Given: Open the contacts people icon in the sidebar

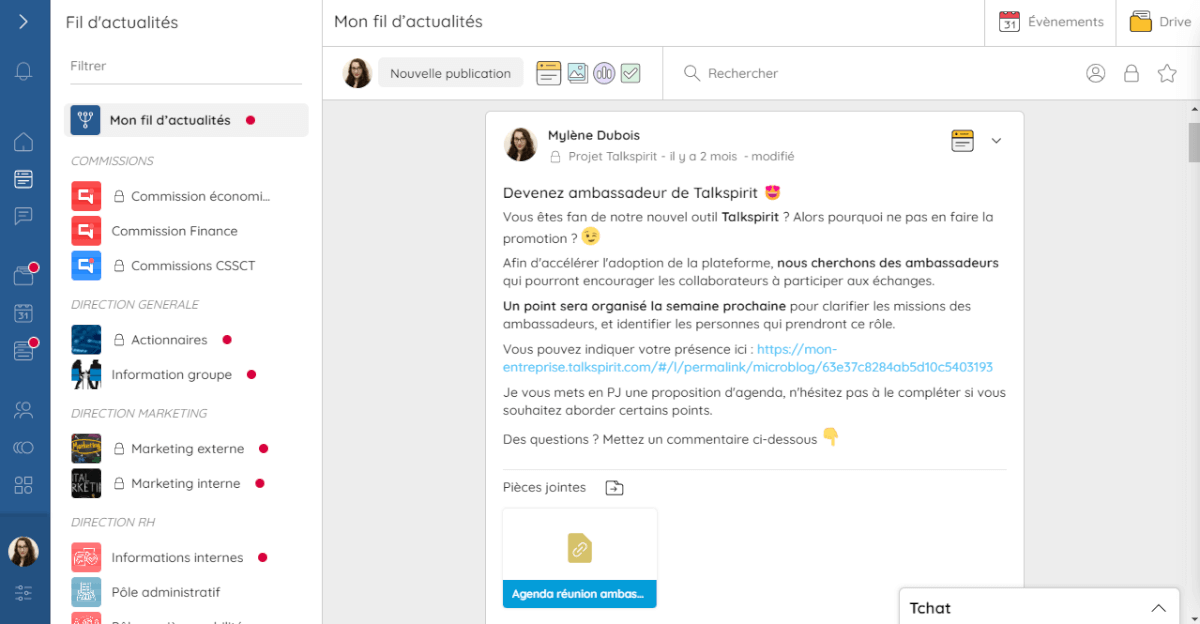Looking at the screenshot, I should tap(23, 410).
